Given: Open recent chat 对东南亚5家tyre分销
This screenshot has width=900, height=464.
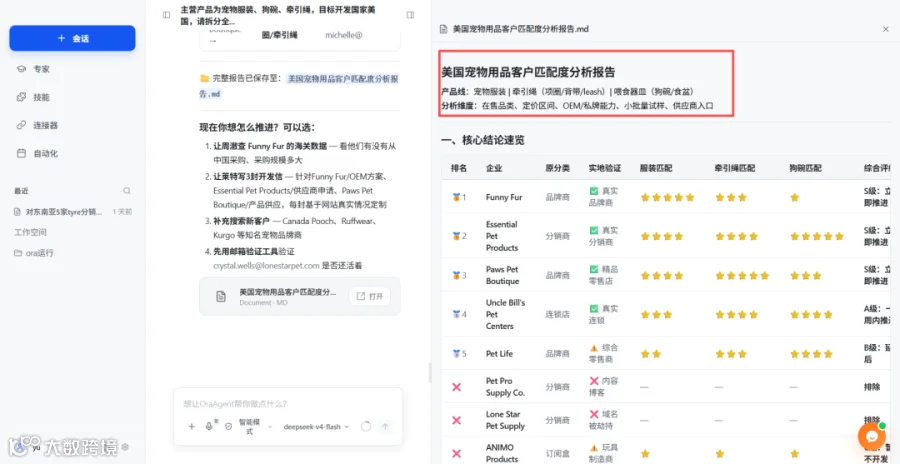Looking at the screenshot, I should point(64,212).
